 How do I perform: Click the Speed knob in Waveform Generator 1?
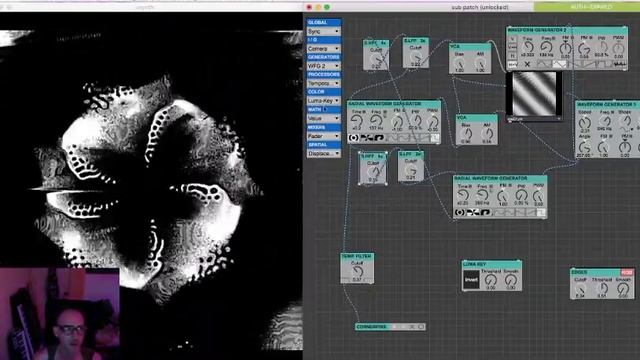pyautogui.click(x=584, y=122)
